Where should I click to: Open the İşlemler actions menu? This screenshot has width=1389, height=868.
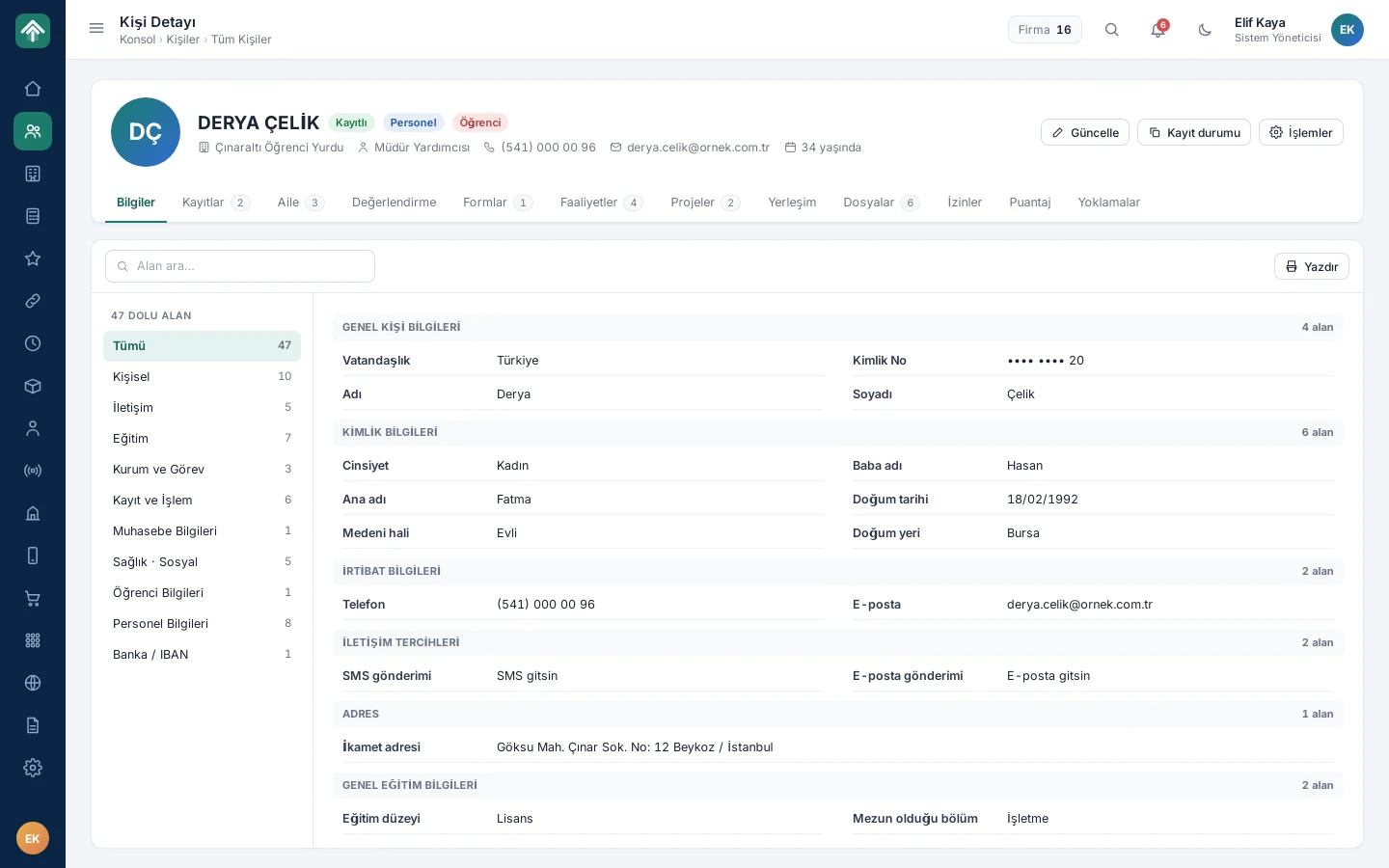[1301, 132]
